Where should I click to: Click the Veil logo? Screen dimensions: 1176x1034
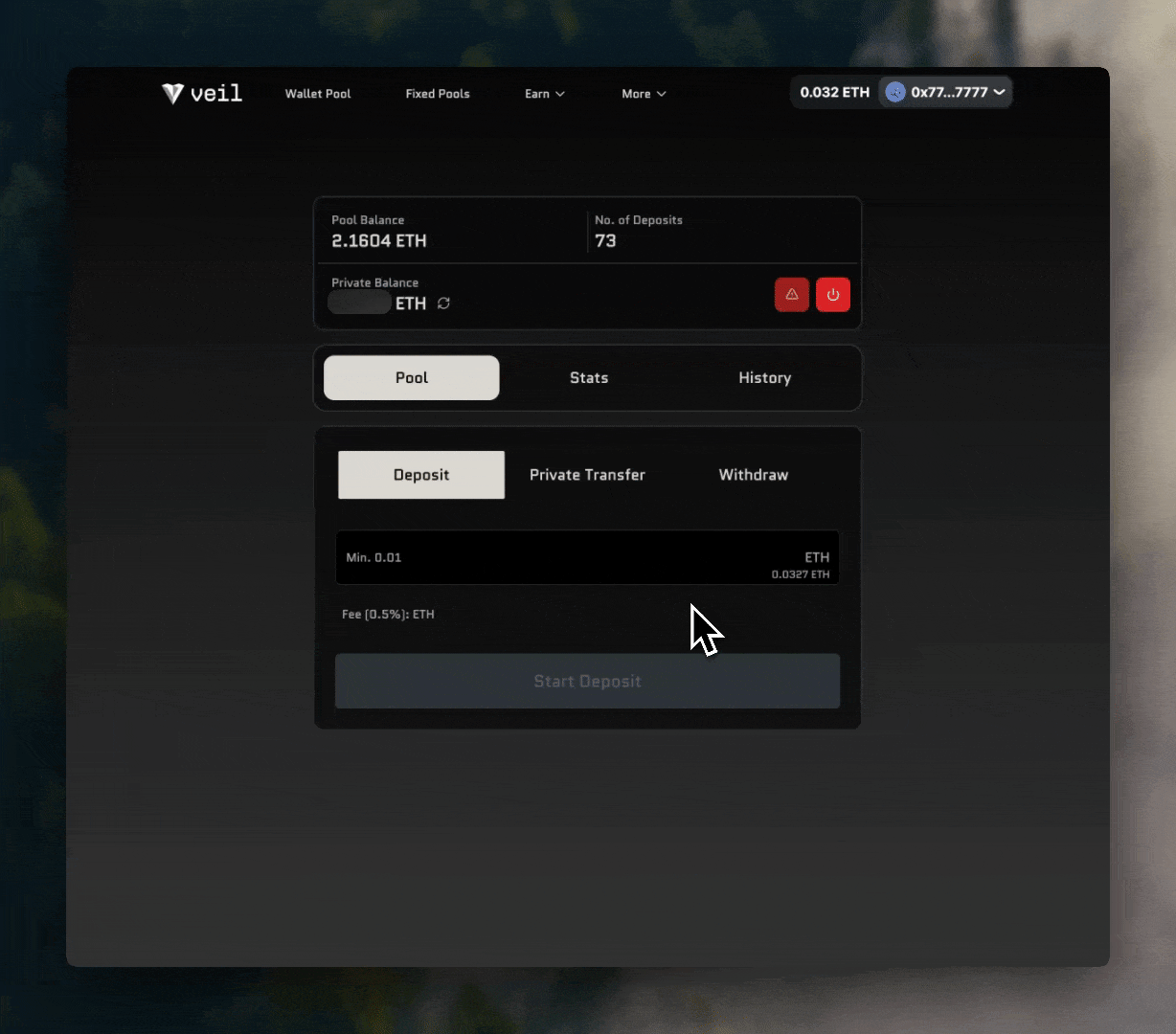[x=202, y=93]
